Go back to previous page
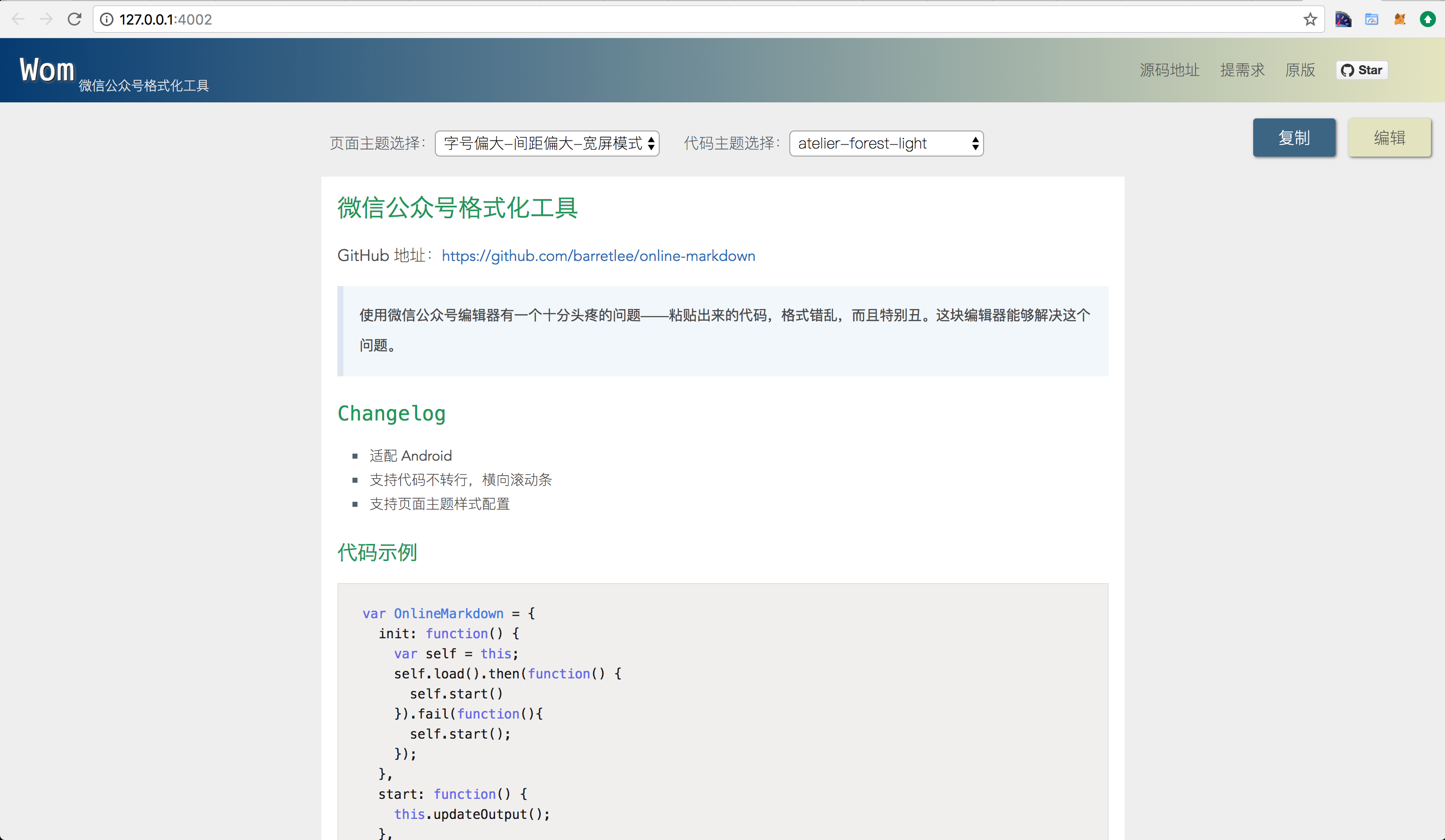Screen dimensions: 1445x840 (19, 20)
